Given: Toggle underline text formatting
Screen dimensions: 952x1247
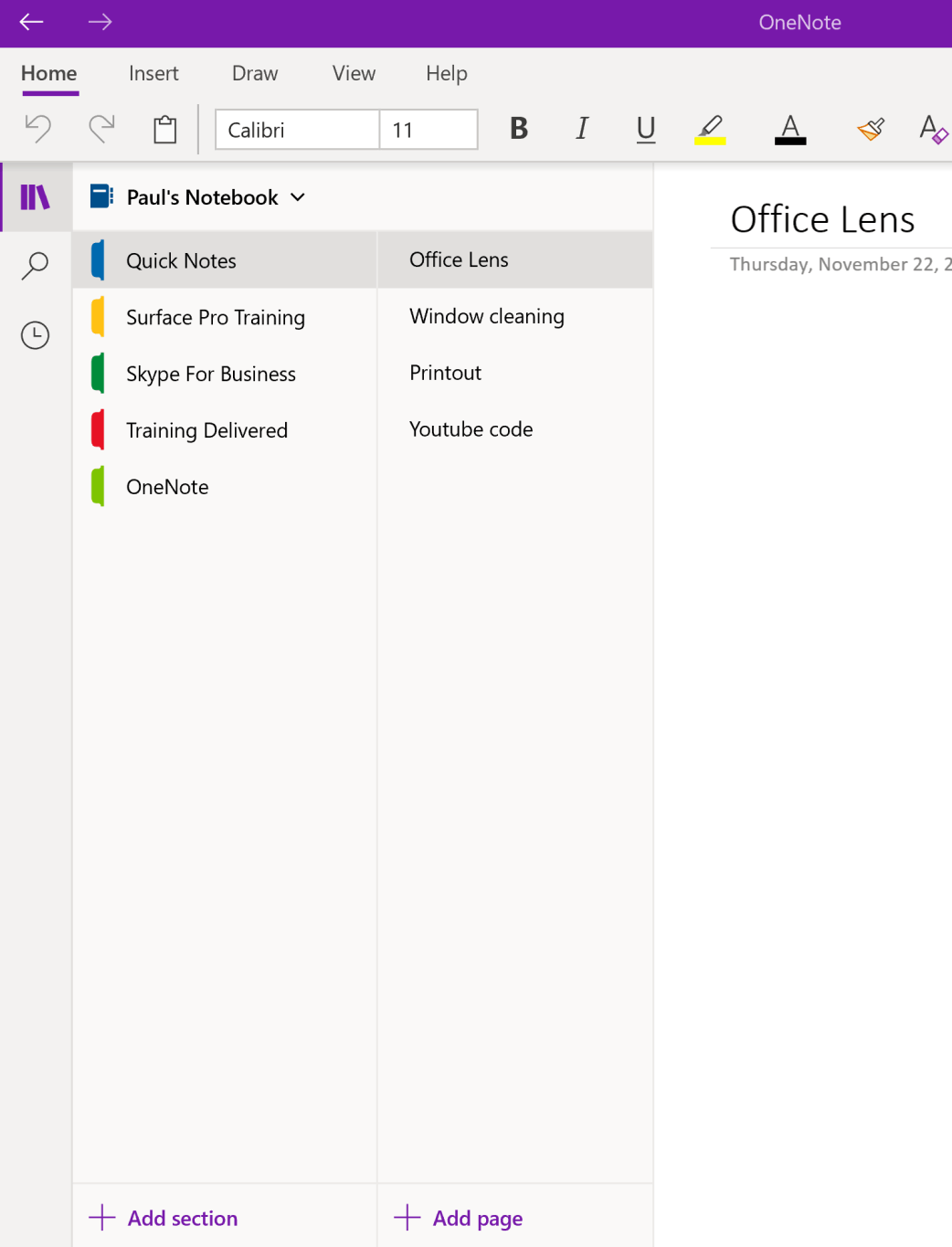Looking at the screenshot, I should 646,129.
